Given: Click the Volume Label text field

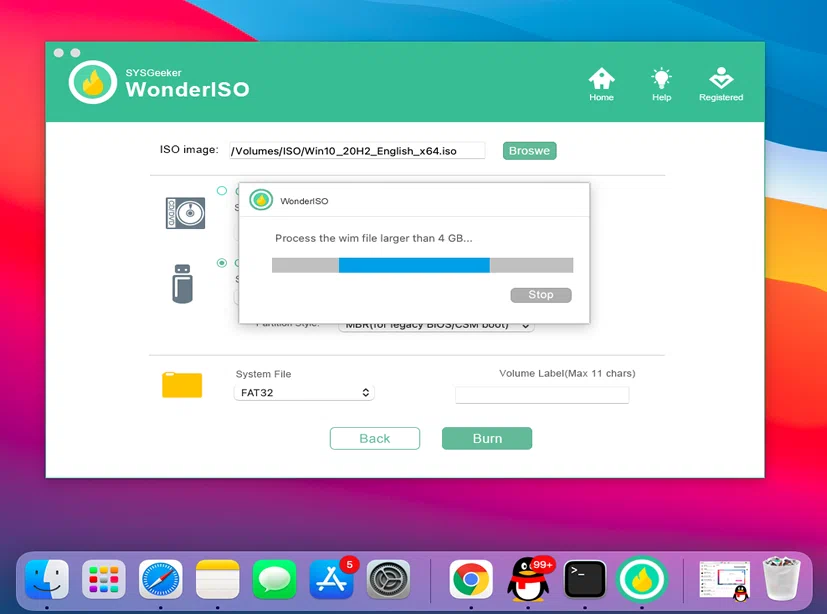Looking at the screenshot, I should tap(542, 394).
